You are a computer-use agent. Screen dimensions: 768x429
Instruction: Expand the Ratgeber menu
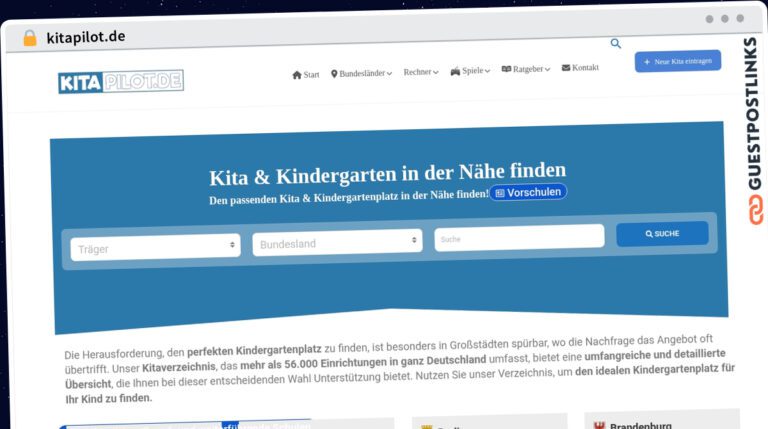pyautogui.click(x=526, y=69)
